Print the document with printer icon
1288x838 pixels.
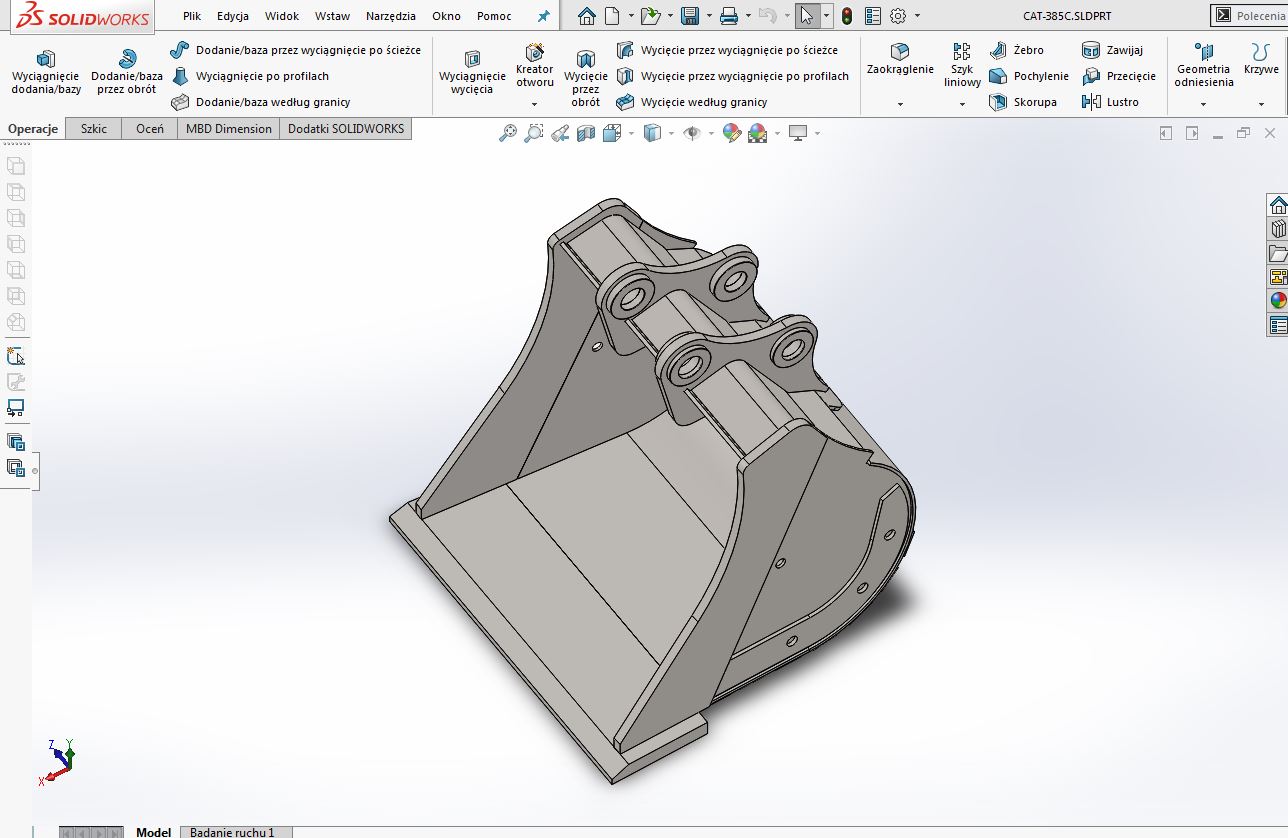click(729, 16)
